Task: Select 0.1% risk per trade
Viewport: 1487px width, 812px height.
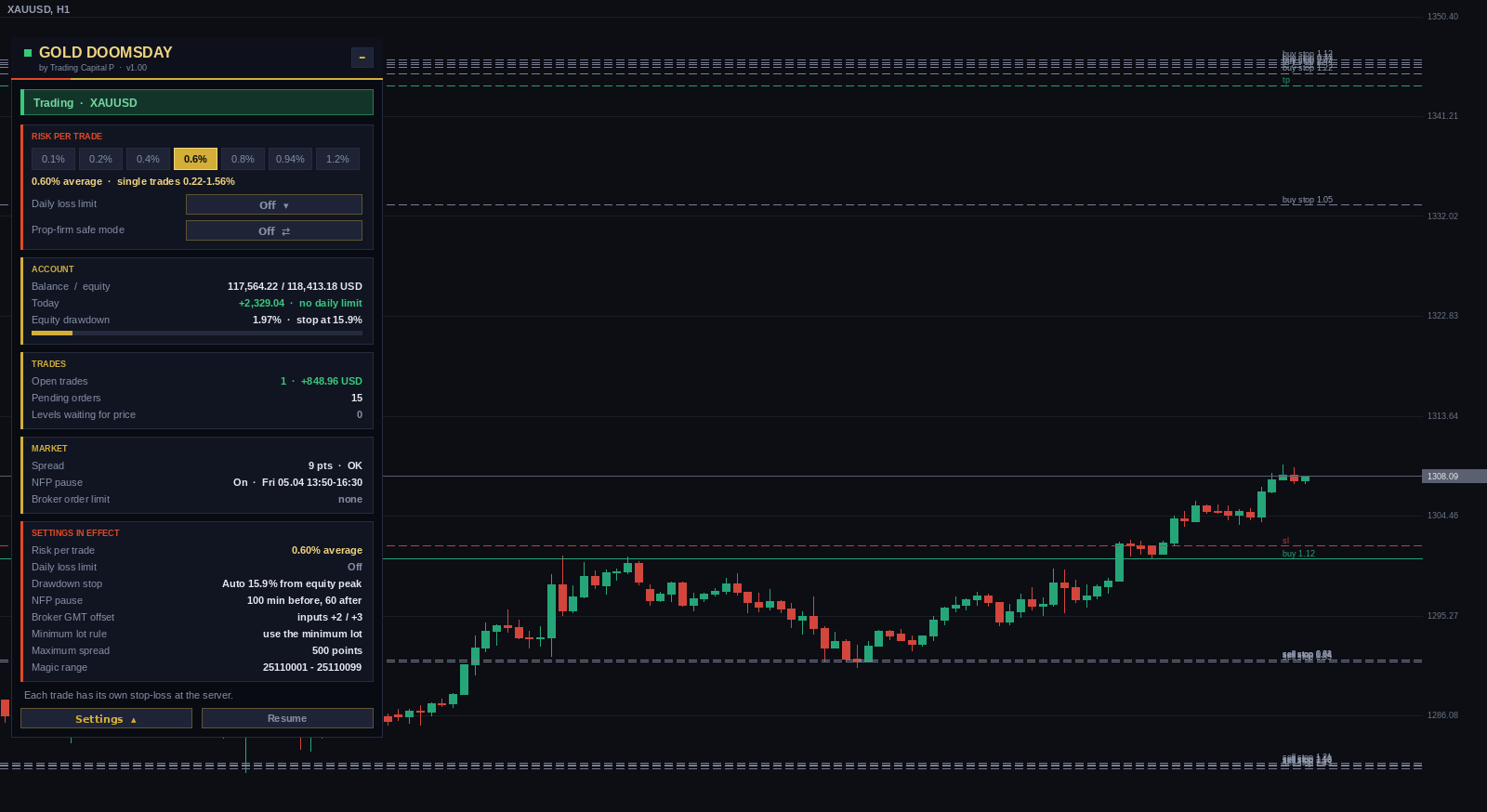Action: coord(53,159)
